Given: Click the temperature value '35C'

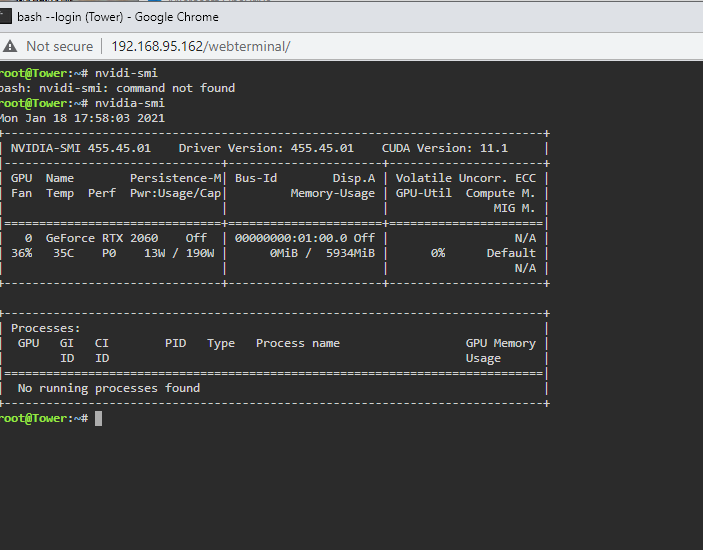Looking at the screenshot, I should [x=63, y=253].
